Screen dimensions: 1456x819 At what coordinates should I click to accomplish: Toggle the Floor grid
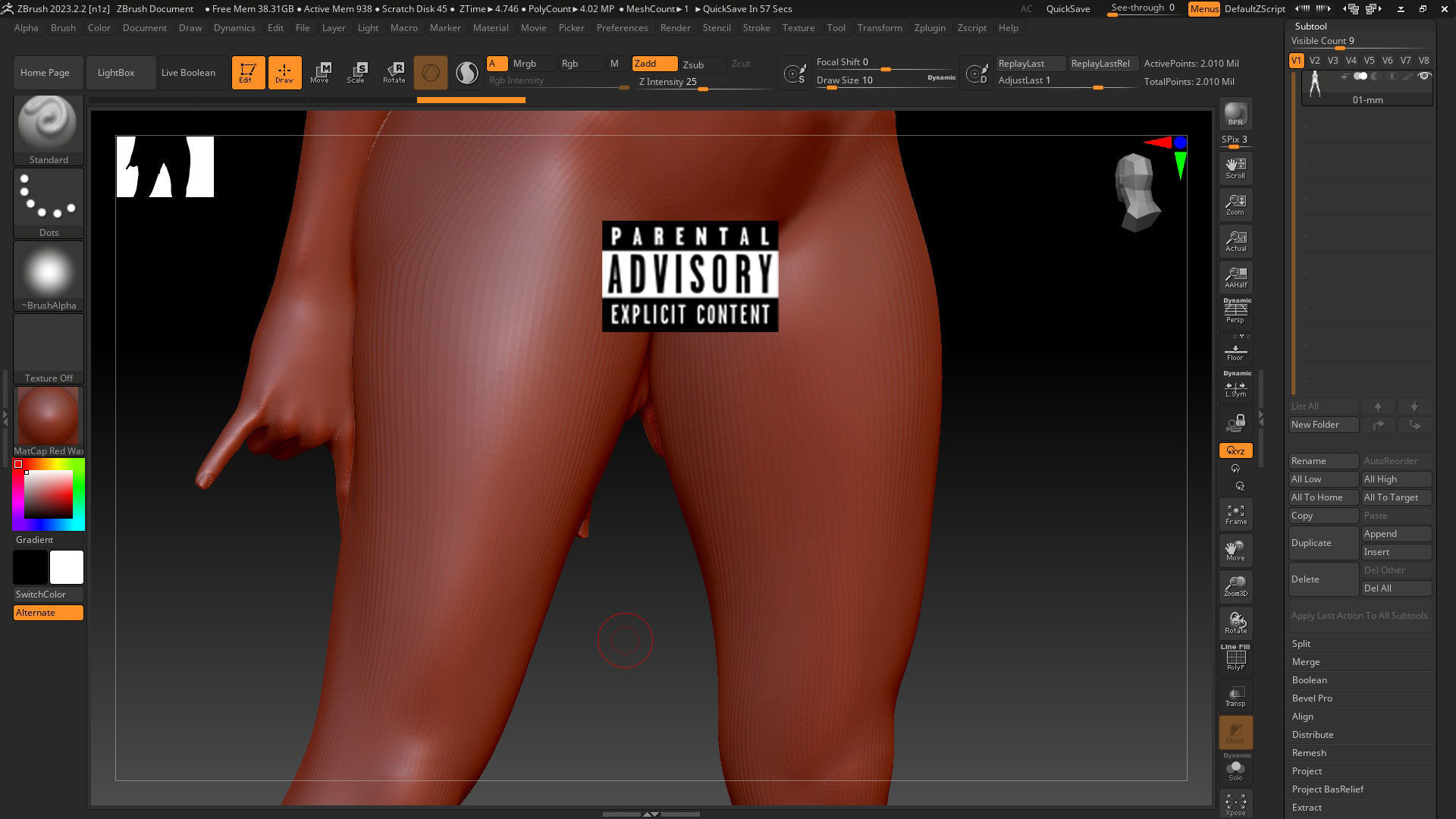[1235, 350]
